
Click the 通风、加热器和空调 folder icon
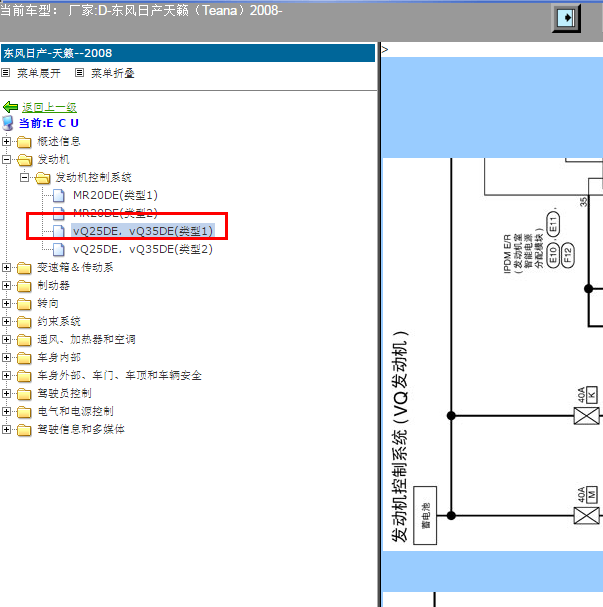tap(24, 340)
